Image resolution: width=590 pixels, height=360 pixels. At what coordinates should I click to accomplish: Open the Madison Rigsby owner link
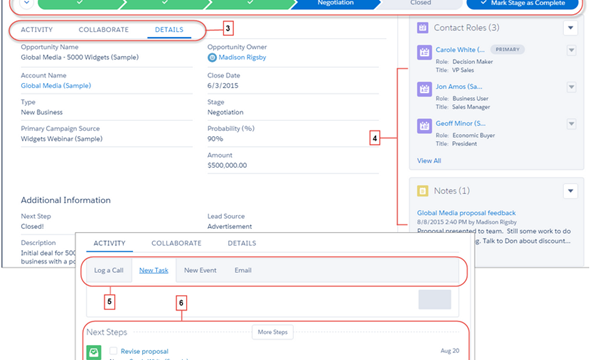(x=242, y=58)
